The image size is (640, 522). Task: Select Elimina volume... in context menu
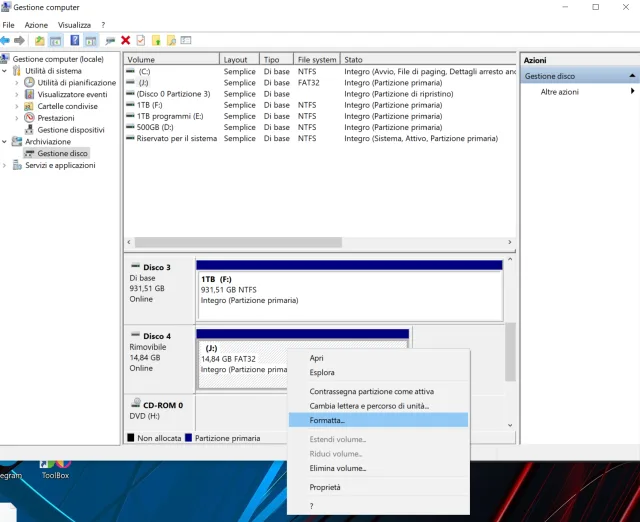337,468
